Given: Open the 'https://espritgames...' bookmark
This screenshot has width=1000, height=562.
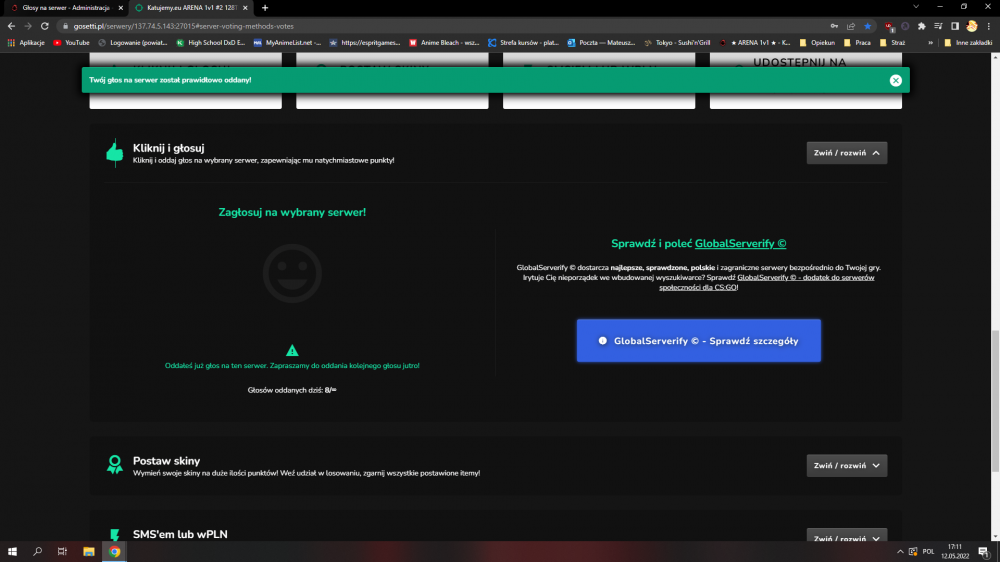Looking at the screenshot, I should point(364,43).
